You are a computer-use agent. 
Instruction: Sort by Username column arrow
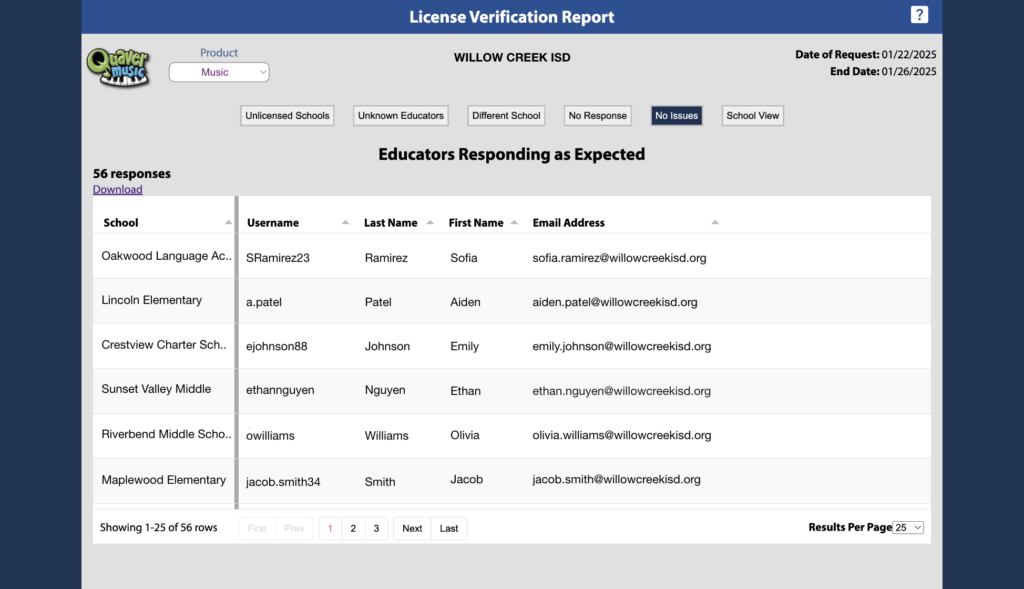point(345,223)
